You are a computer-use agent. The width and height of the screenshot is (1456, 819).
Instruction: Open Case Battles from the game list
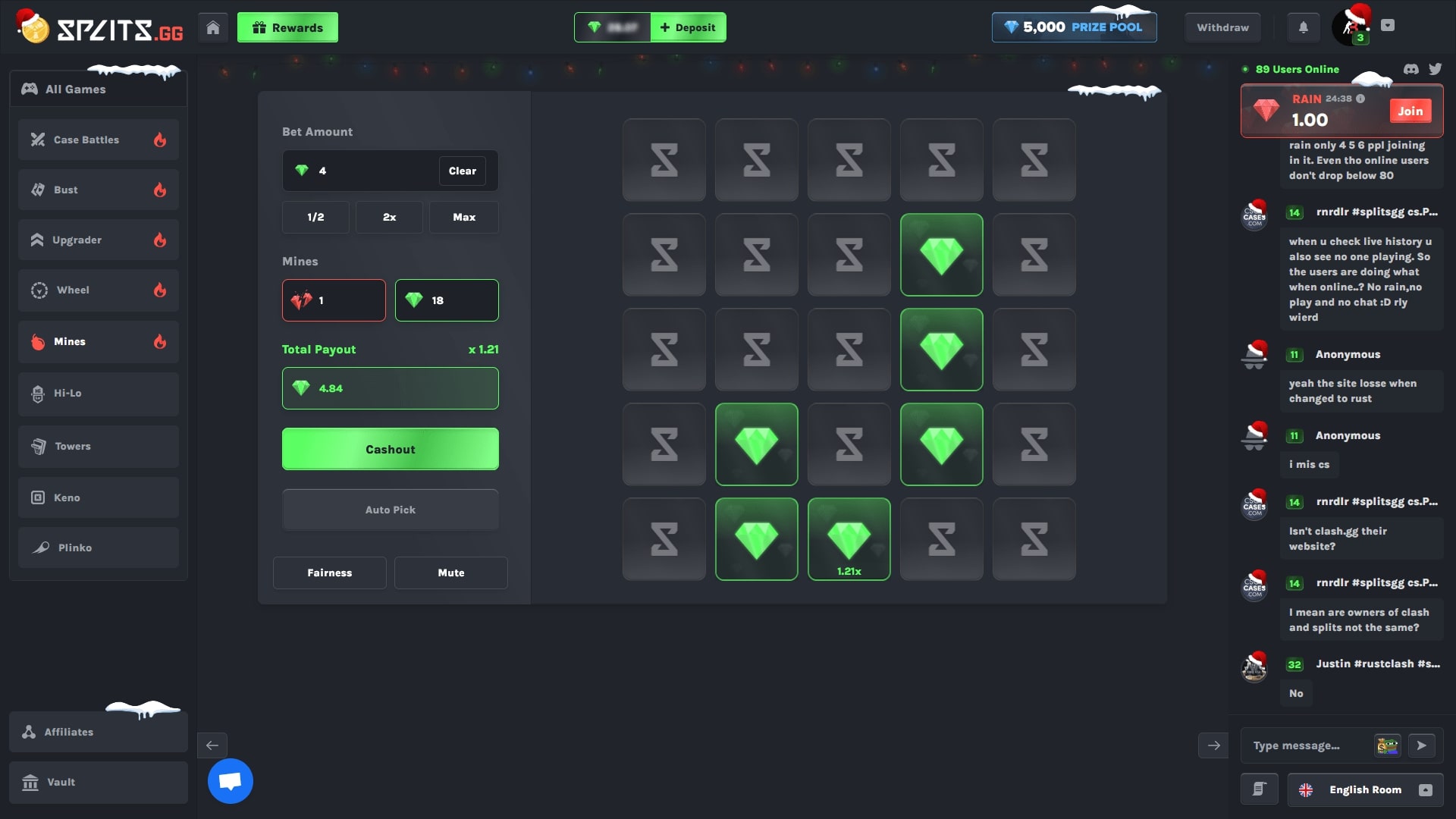pyautogui.click(x=86, y=140)
